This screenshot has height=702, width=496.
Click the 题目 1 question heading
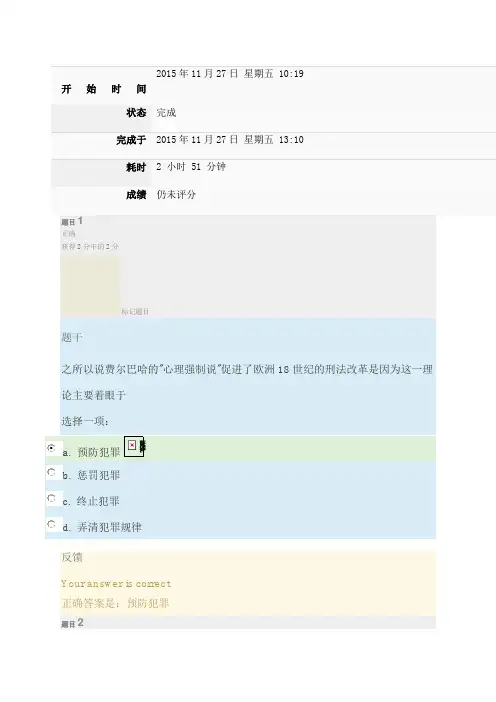[x=72, y=221]
